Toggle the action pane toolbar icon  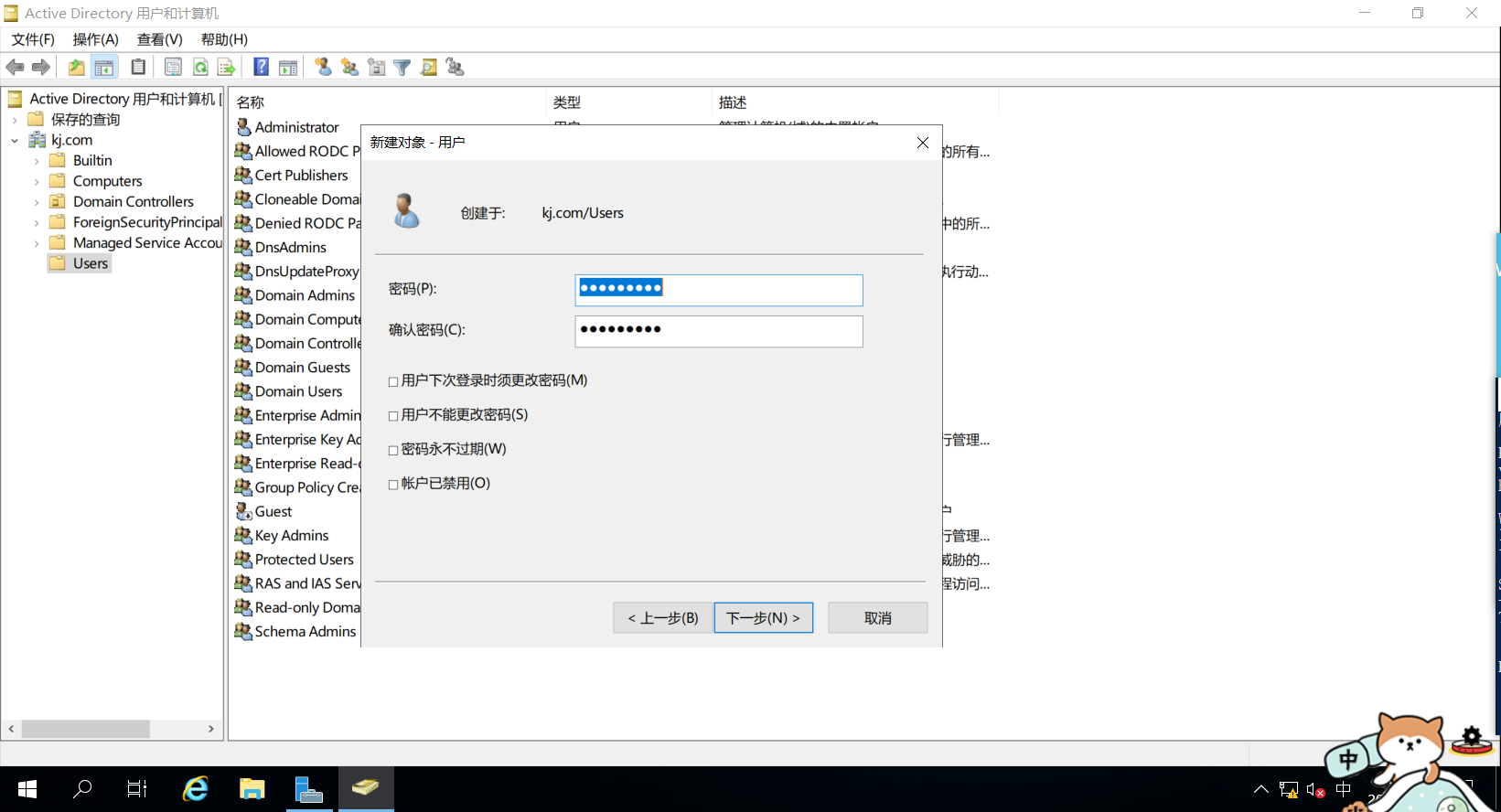pyautogui.click(x=288, y=67)
